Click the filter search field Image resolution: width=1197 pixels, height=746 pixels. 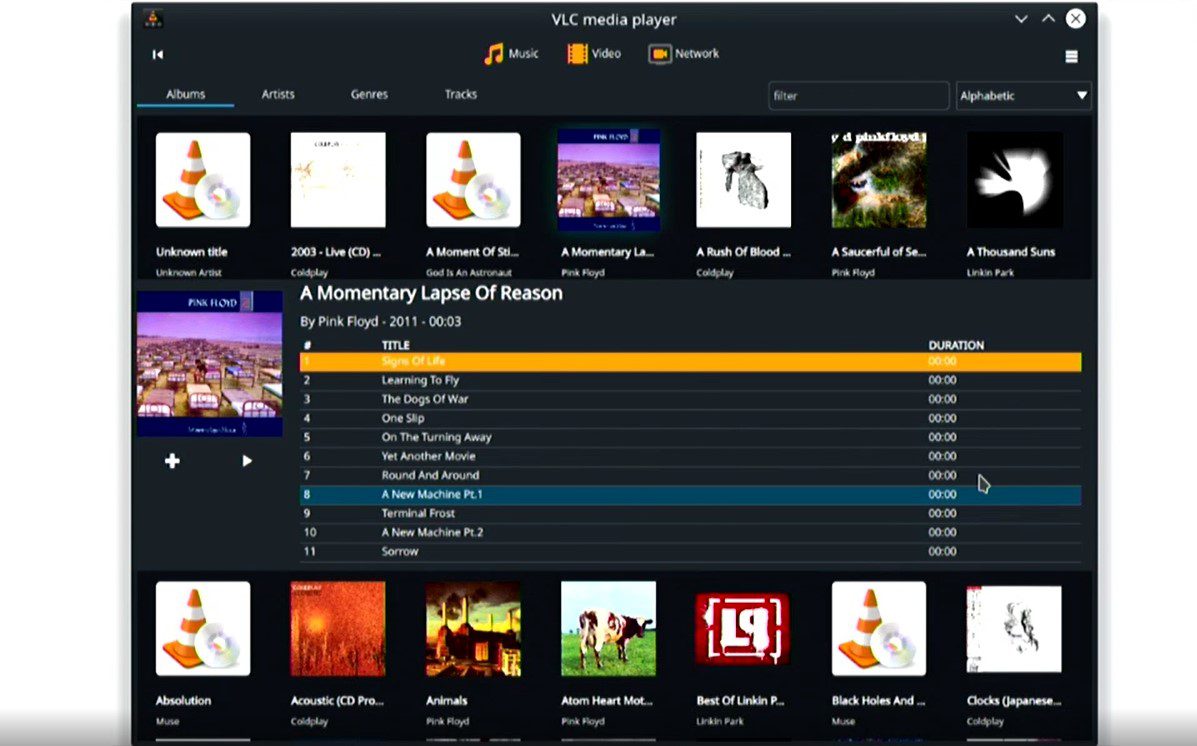858,96
